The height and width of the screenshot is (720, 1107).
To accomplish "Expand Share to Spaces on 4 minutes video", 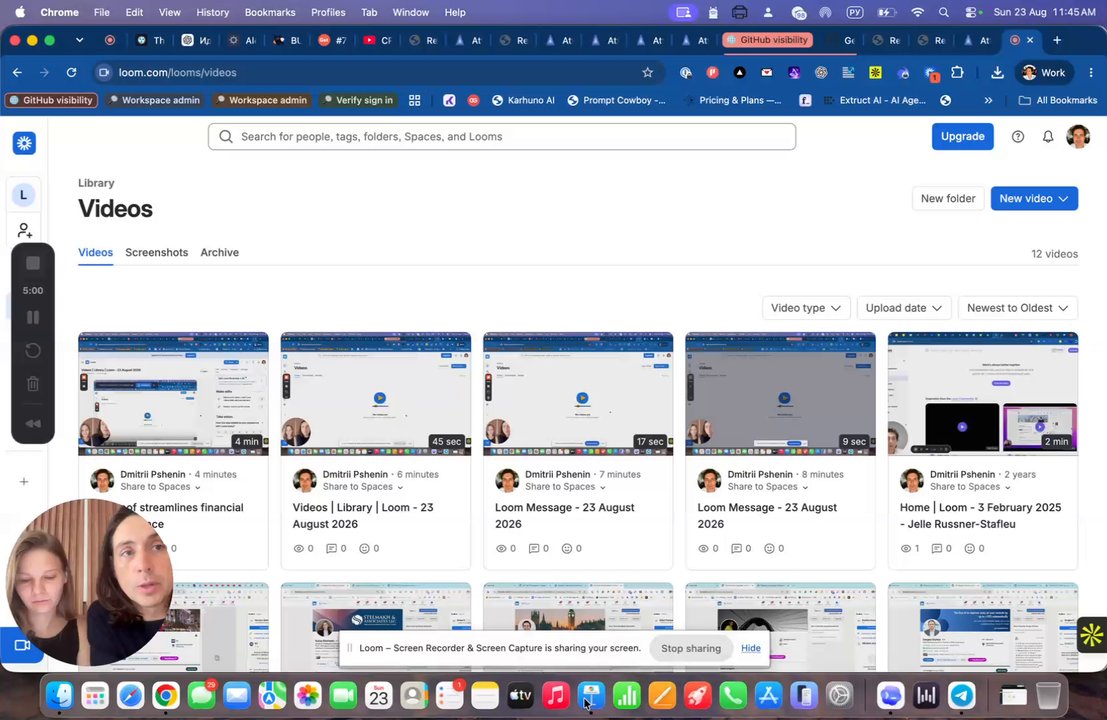I will click(160, 486).
